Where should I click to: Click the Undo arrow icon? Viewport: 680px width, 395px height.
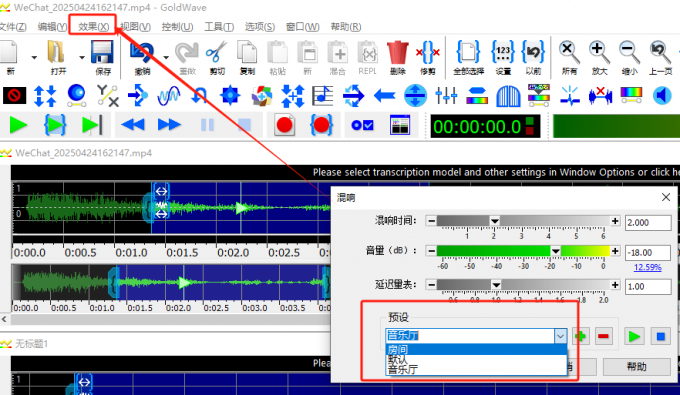click(142, 52)
